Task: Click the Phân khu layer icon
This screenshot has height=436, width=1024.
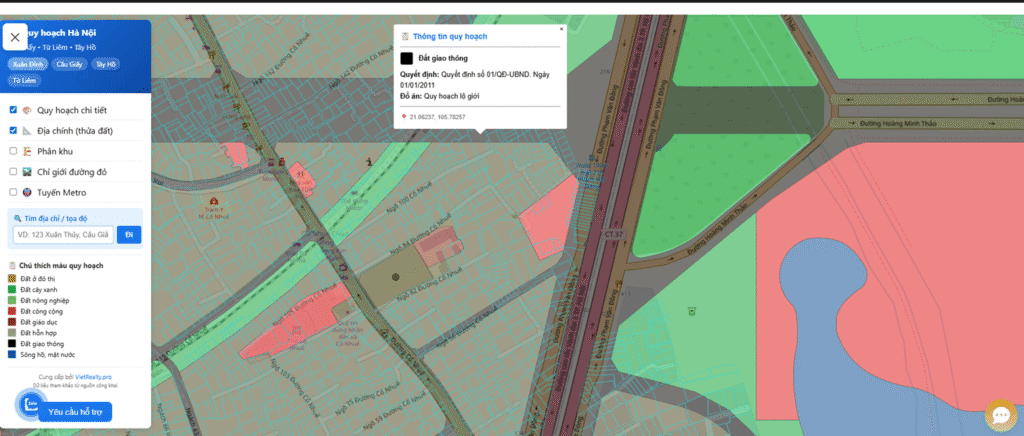Action: (x=27, y=151)
